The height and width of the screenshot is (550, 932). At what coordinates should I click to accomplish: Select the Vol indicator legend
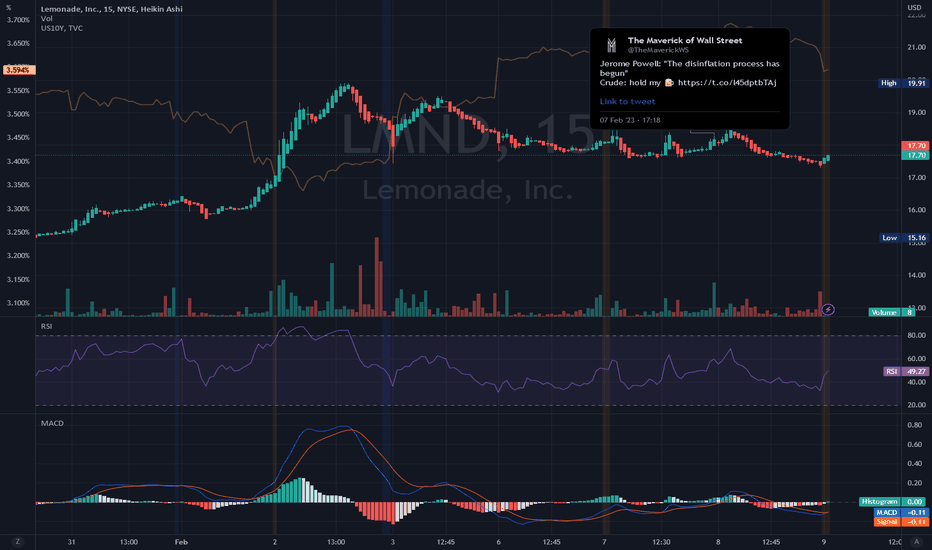[x=46, y=18]
